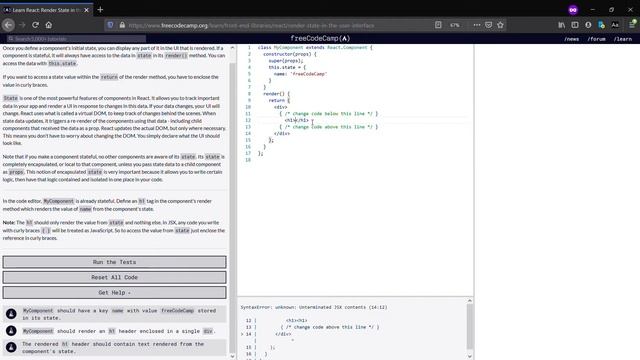Reload the page with the refresh icon
The width and height of the screenshot is (640, 360).
tap(36, 25)
